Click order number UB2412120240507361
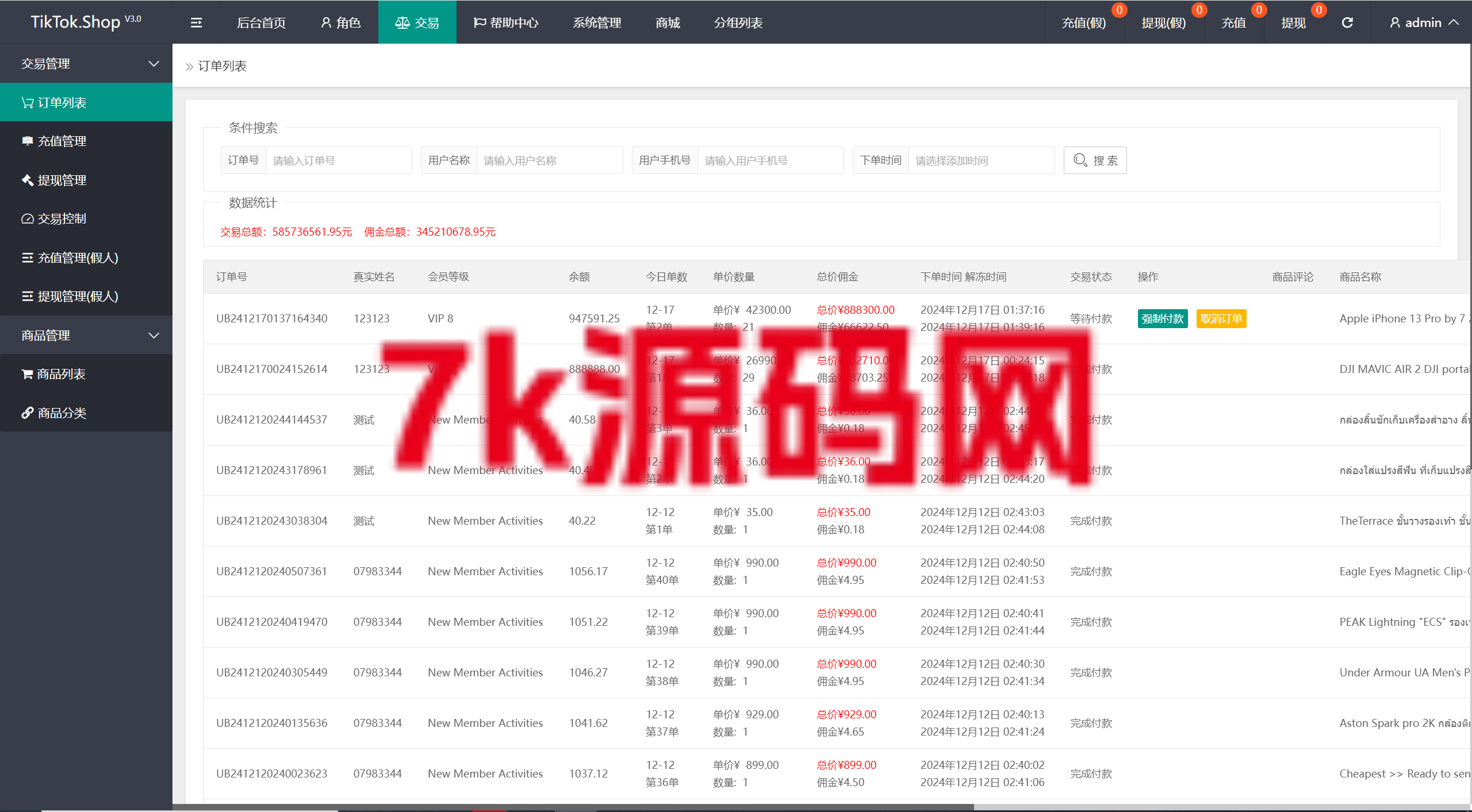 point(272,571)
